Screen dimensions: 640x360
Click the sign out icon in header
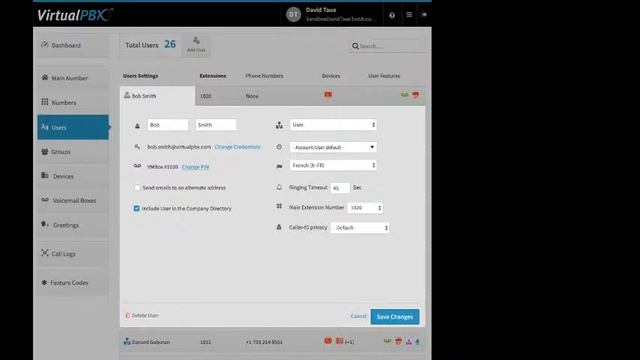(x=424, y=15)
